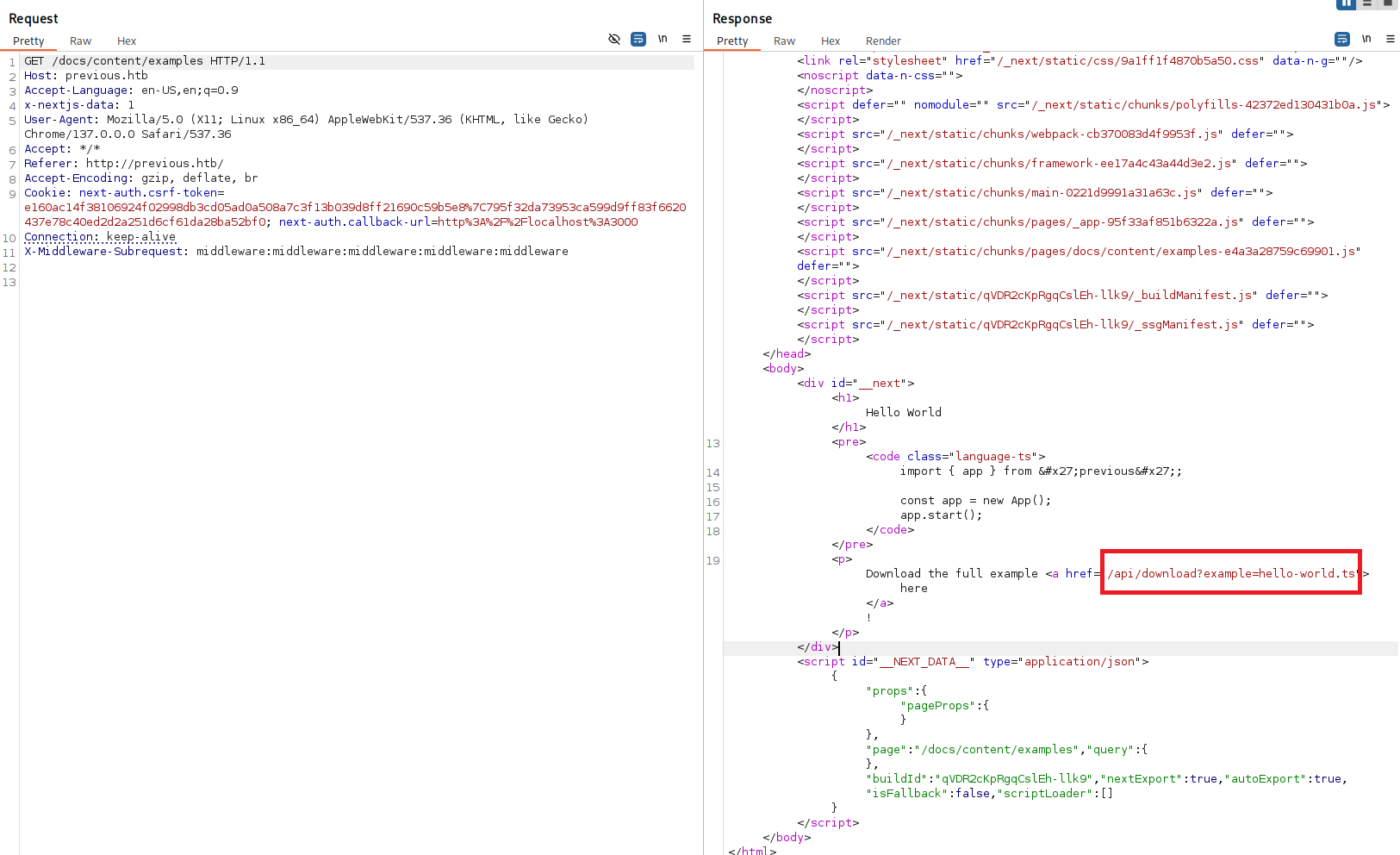Select the side-by-side layout icon top right
1400x855 pixels.
[x=1345, y=4]
